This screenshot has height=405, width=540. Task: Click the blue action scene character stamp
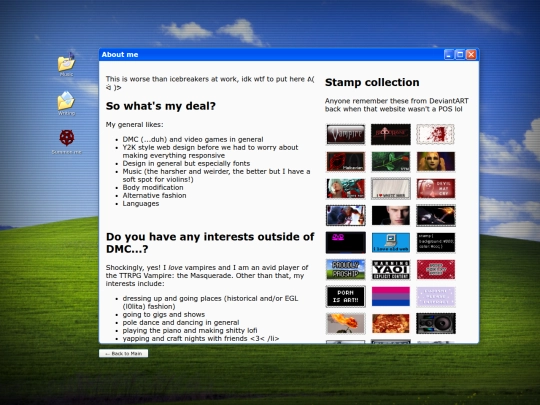[346, 215]
